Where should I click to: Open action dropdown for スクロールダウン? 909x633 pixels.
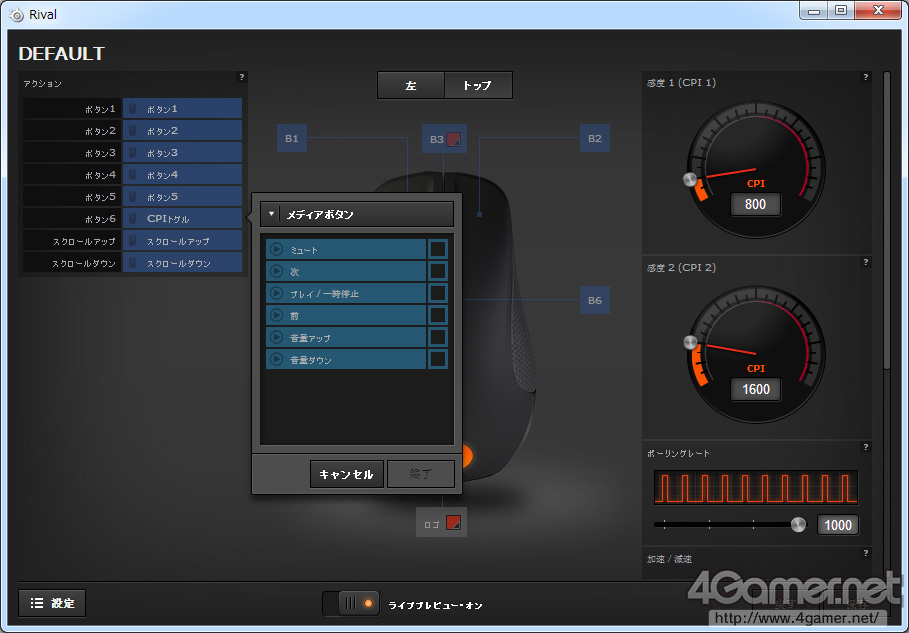point(182,263)
